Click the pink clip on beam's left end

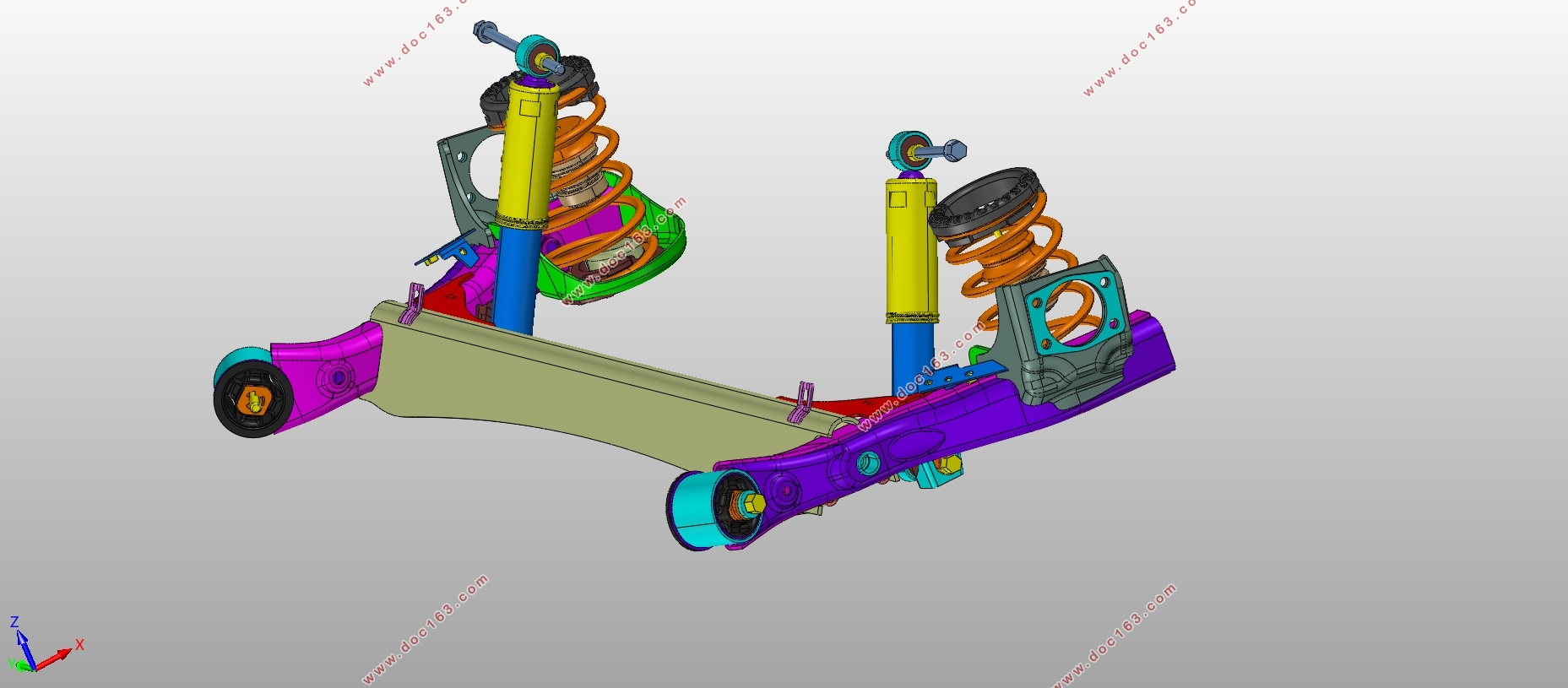[x=411, y=304]
